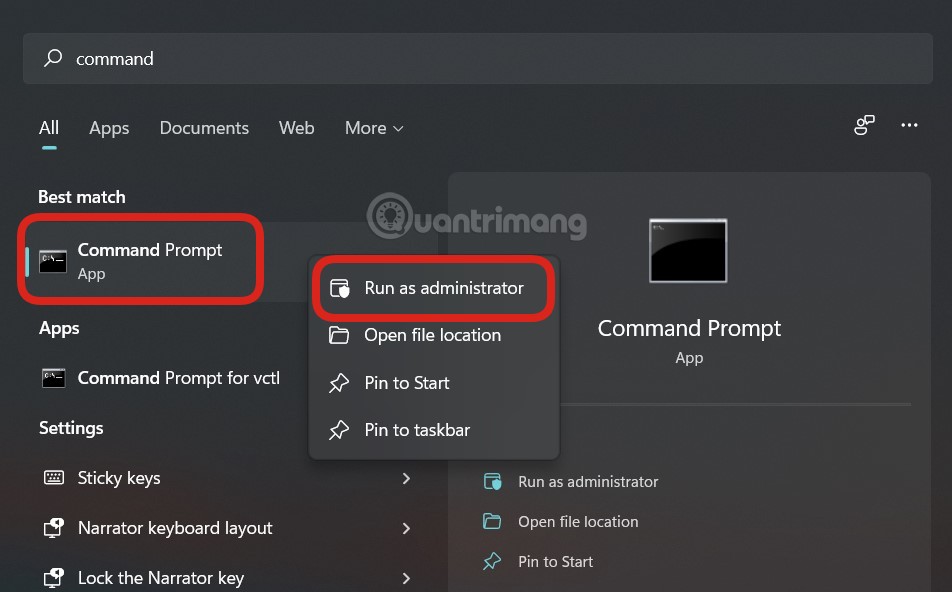Switch to the Web tab
The width and height of the screenshot is (952, 592).
[x=296, y=128]
